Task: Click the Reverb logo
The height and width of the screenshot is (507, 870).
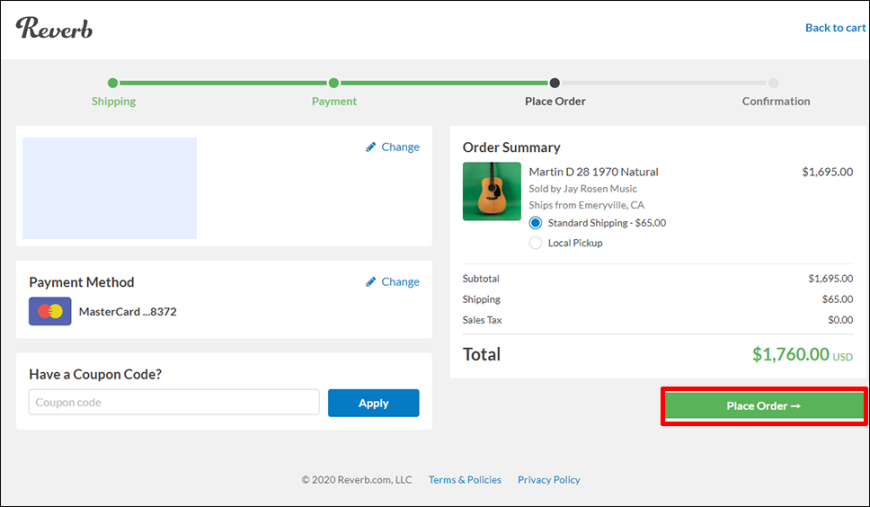Action: 54,28
